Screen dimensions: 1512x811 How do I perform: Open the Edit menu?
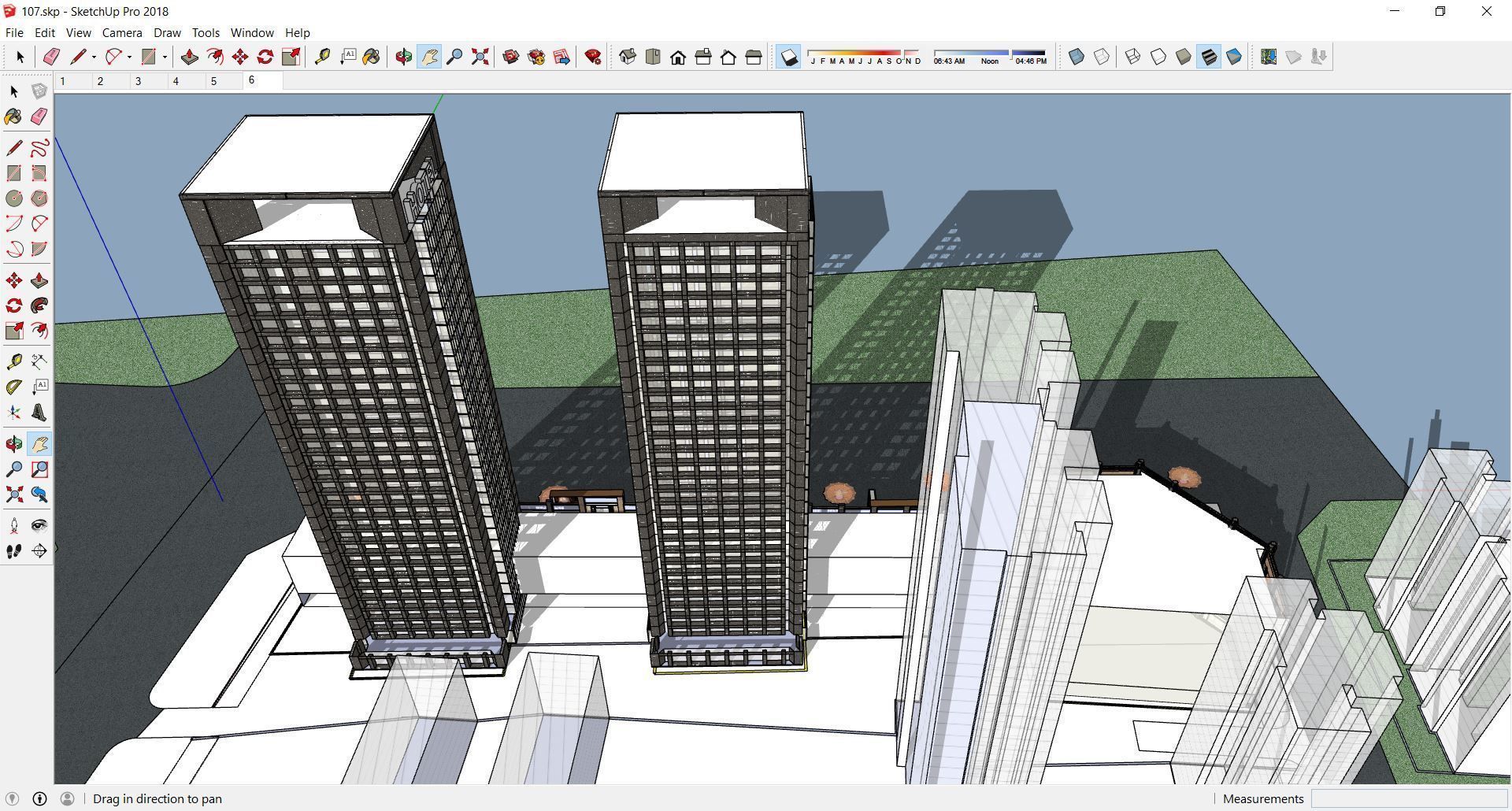pyautogui.click(x=44, y=32)
